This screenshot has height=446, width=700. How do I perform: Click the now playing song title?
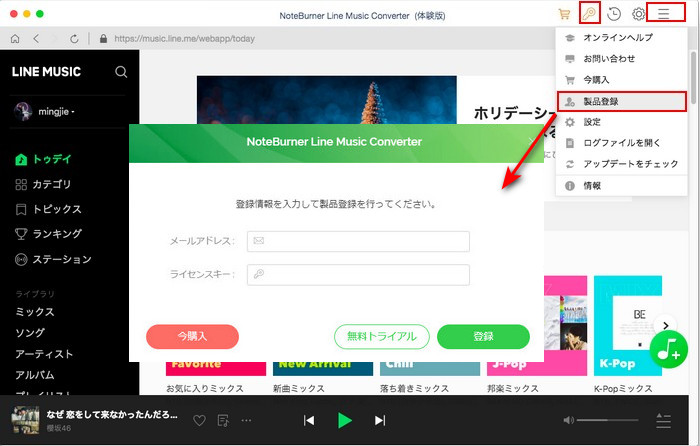(112, 415)
